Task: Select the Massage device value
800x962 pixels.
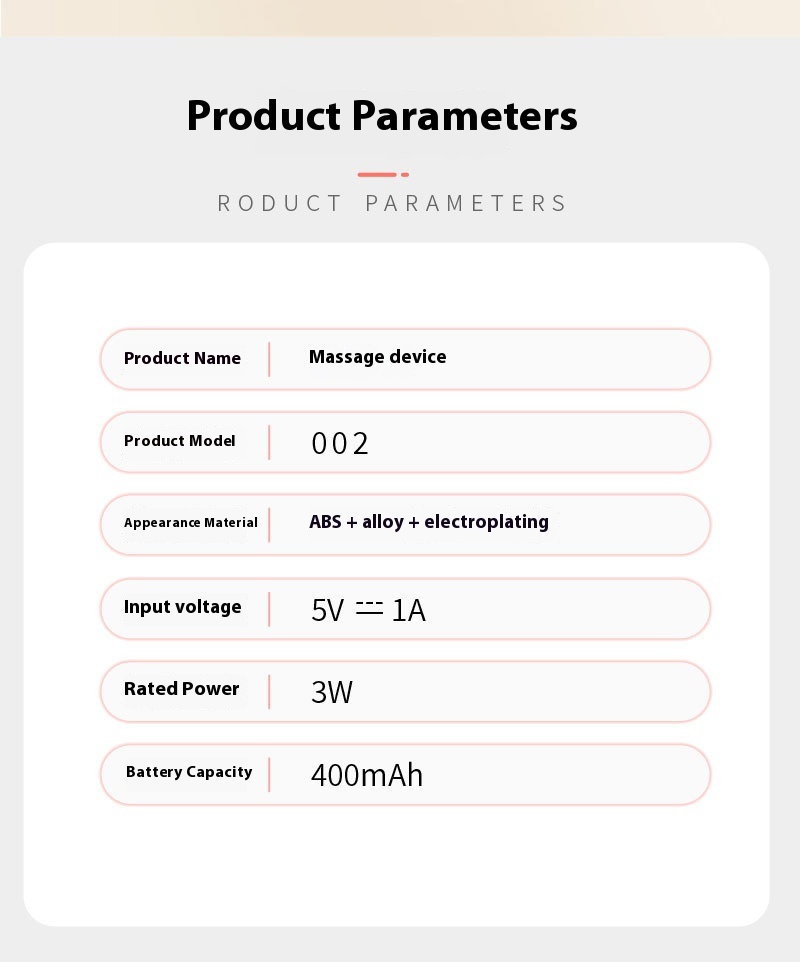Action: (377, 357)
